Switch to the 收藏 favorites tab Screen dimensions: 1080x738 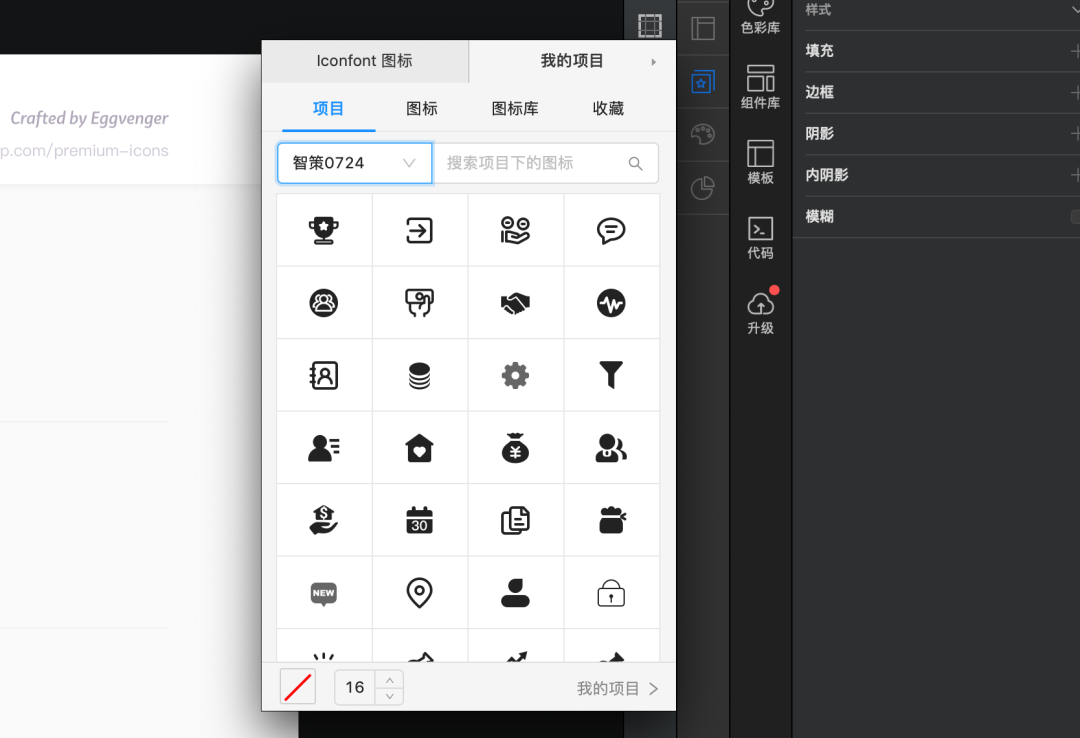pos(608,108)
